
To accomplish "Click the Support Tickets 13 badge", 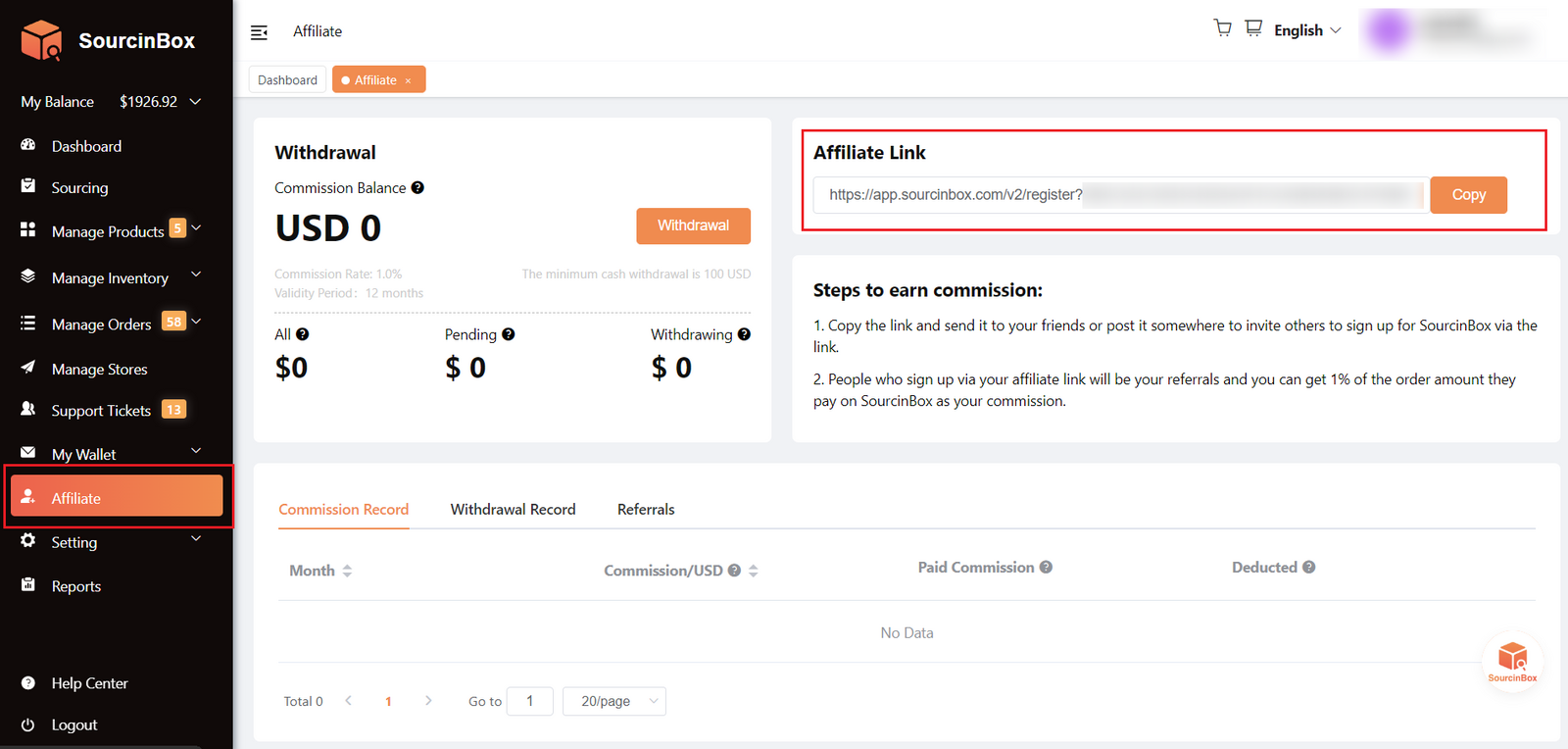I will [173, 410].
